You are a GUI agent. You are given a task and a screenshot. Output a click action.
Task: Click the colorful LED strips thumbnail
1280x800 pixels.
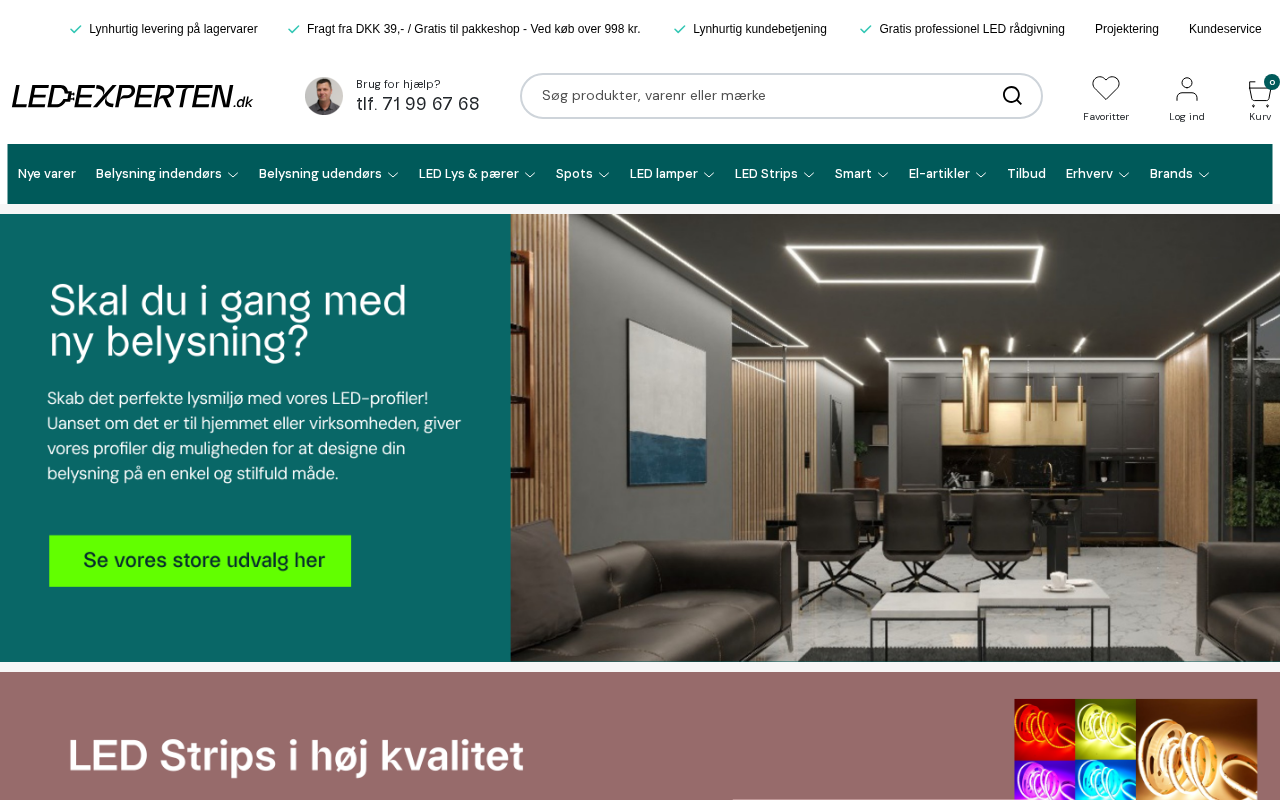(1135, 749)
